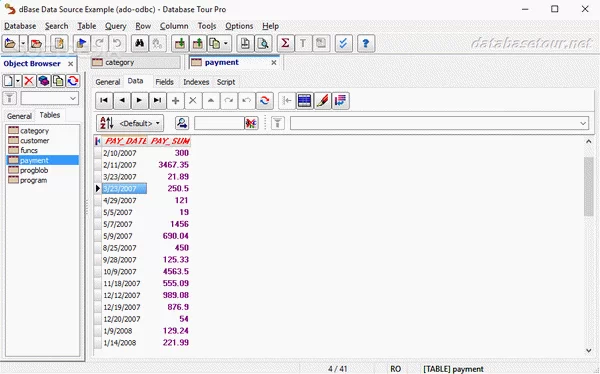The height and width of the screenshot is (374, 600).
Task: Open the data filter combo box
Action: click(439, 123)
